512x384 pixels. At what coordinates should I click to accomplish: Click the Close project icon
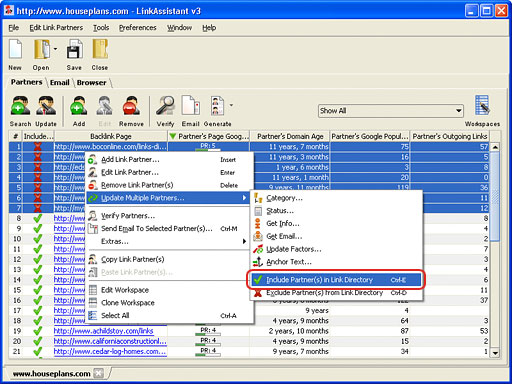point(100,49)
